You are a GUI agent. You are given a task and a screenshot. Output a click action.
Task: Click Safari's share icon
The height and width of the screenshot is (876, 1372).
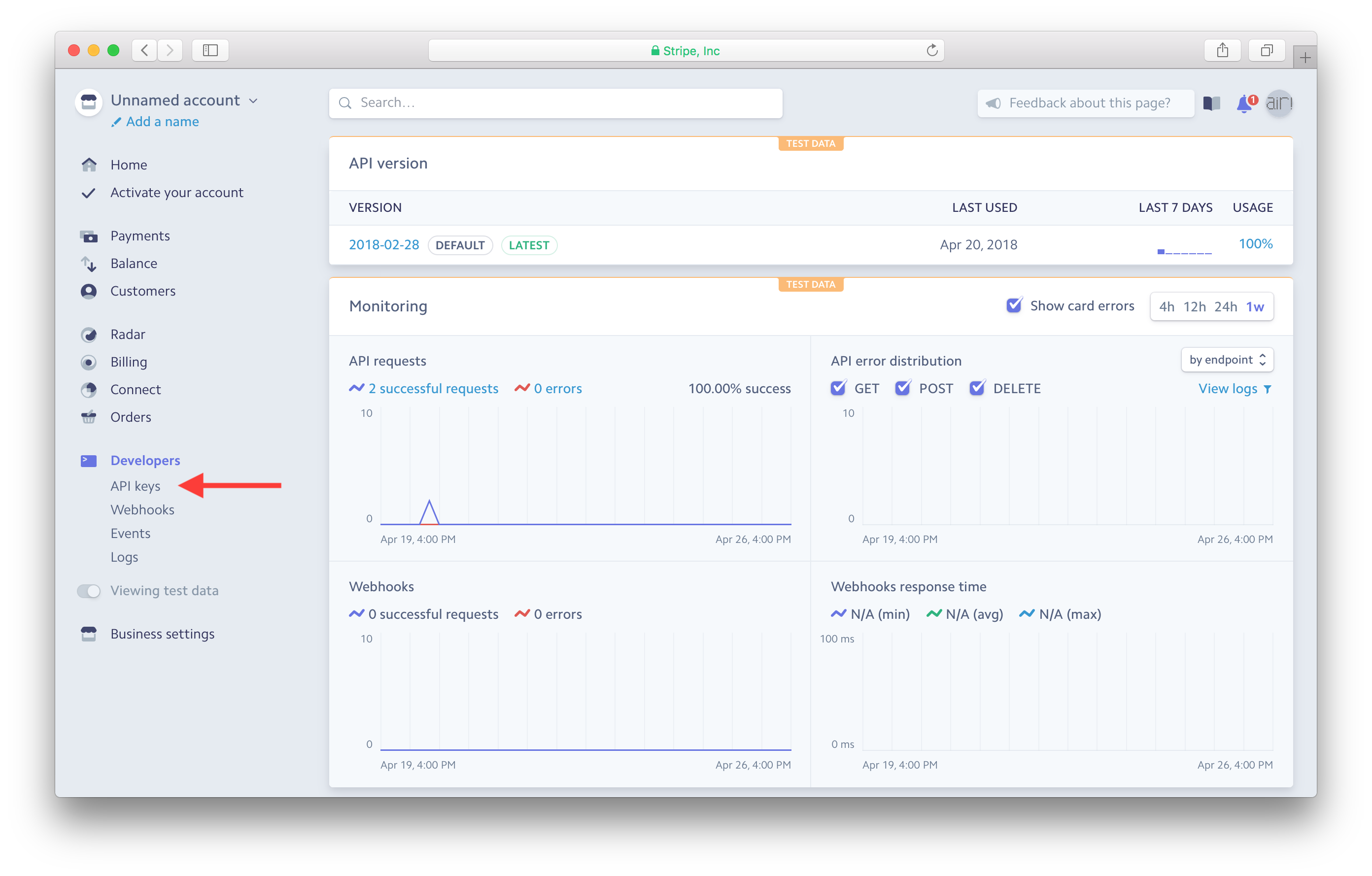(1222, 50)
